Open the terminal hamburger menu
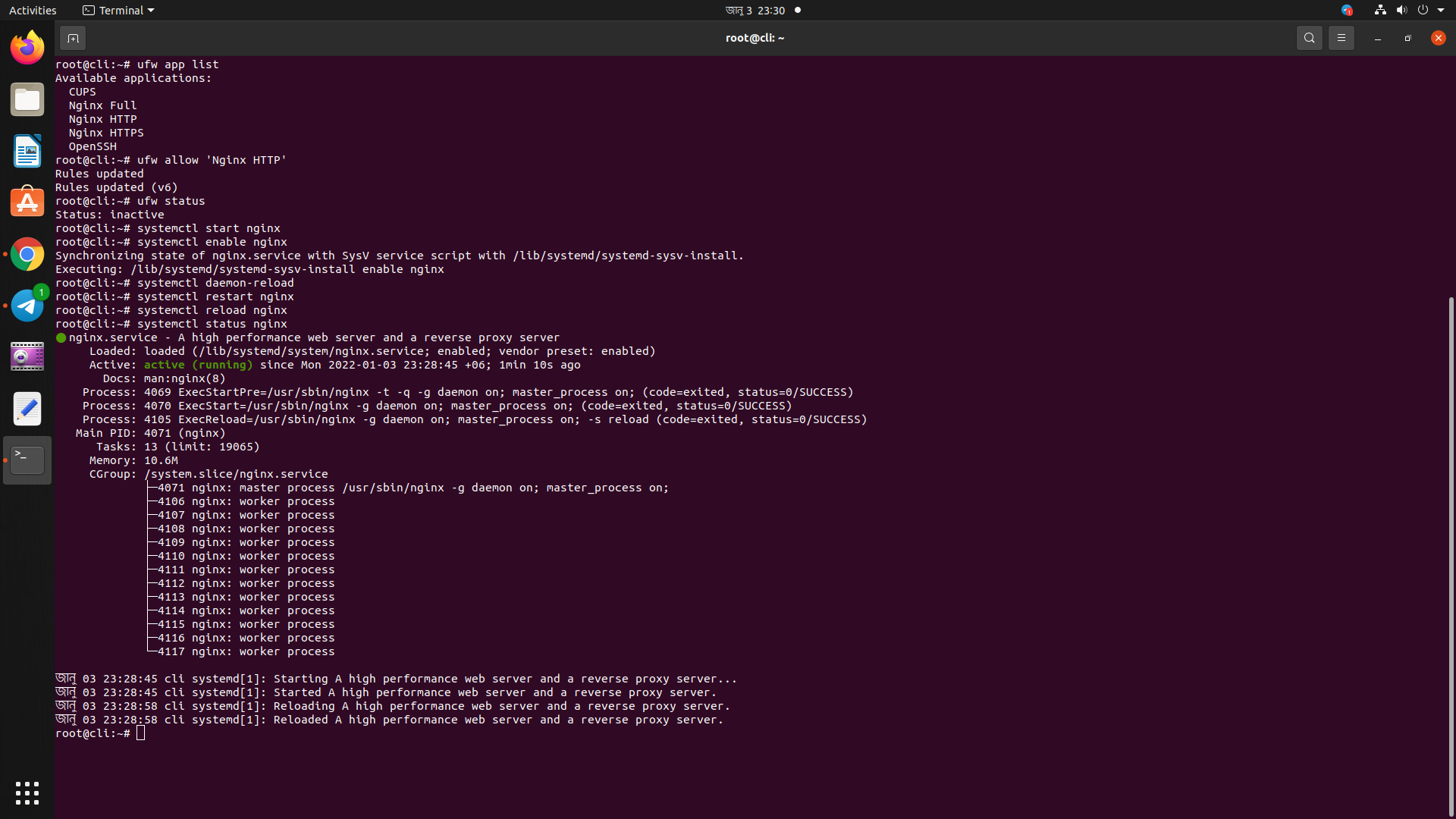Screen dimensions: 1456x819 pos(1341,38)
